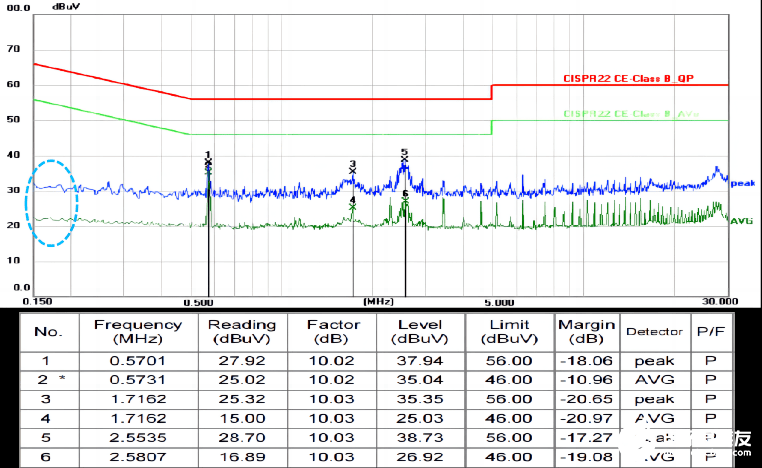Click marker 1 on the peak trace
This screenshot has height=468, width=762.
coord(208,158)
